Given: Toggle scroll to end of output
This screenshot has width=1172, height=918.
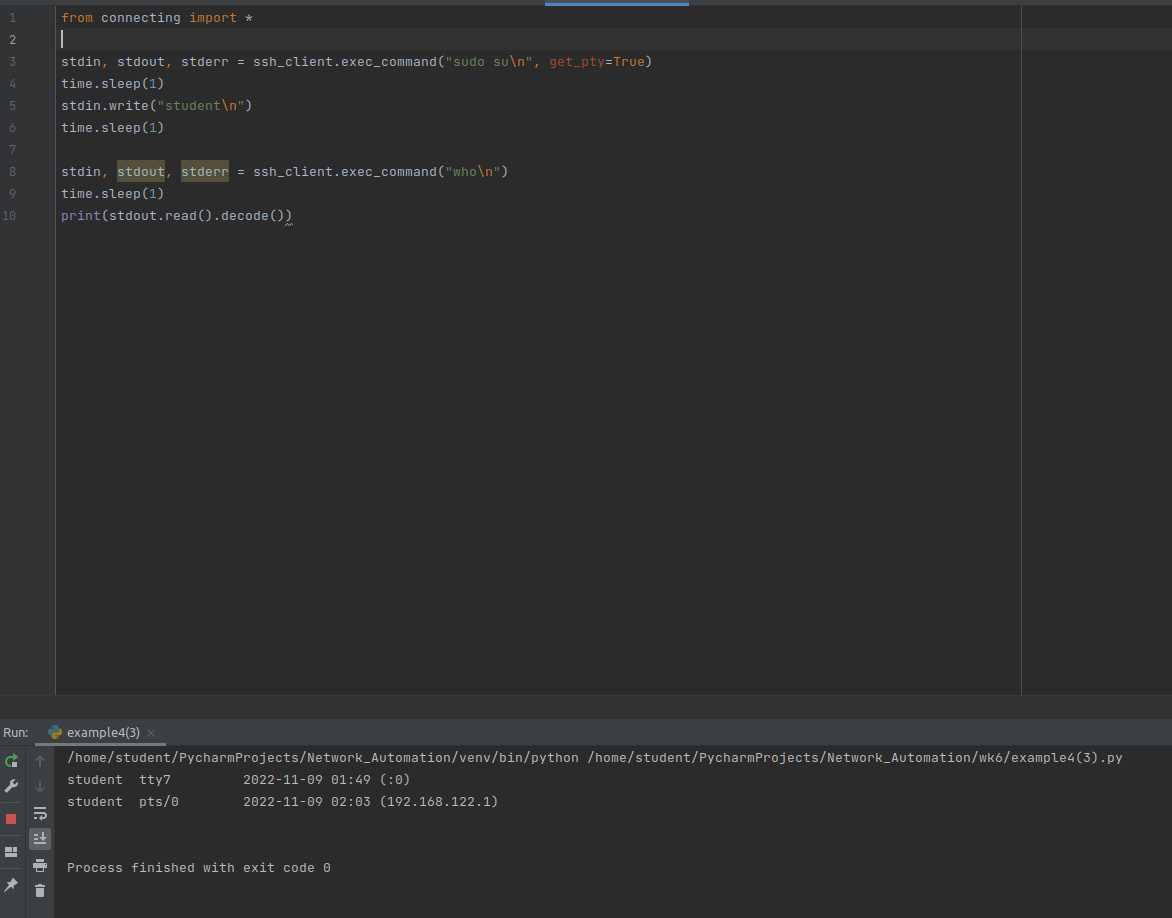Looking at the screenshot, I should coord(40,839).
